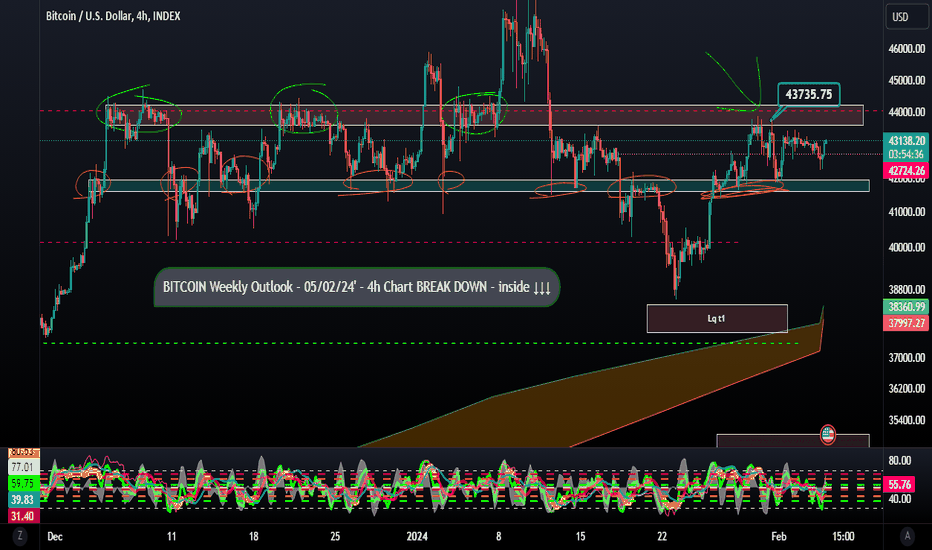Image resolution: width=932 pixels, height=550 pixels.
Task: Click the red price label 42724.26
Action: (906, 171)
